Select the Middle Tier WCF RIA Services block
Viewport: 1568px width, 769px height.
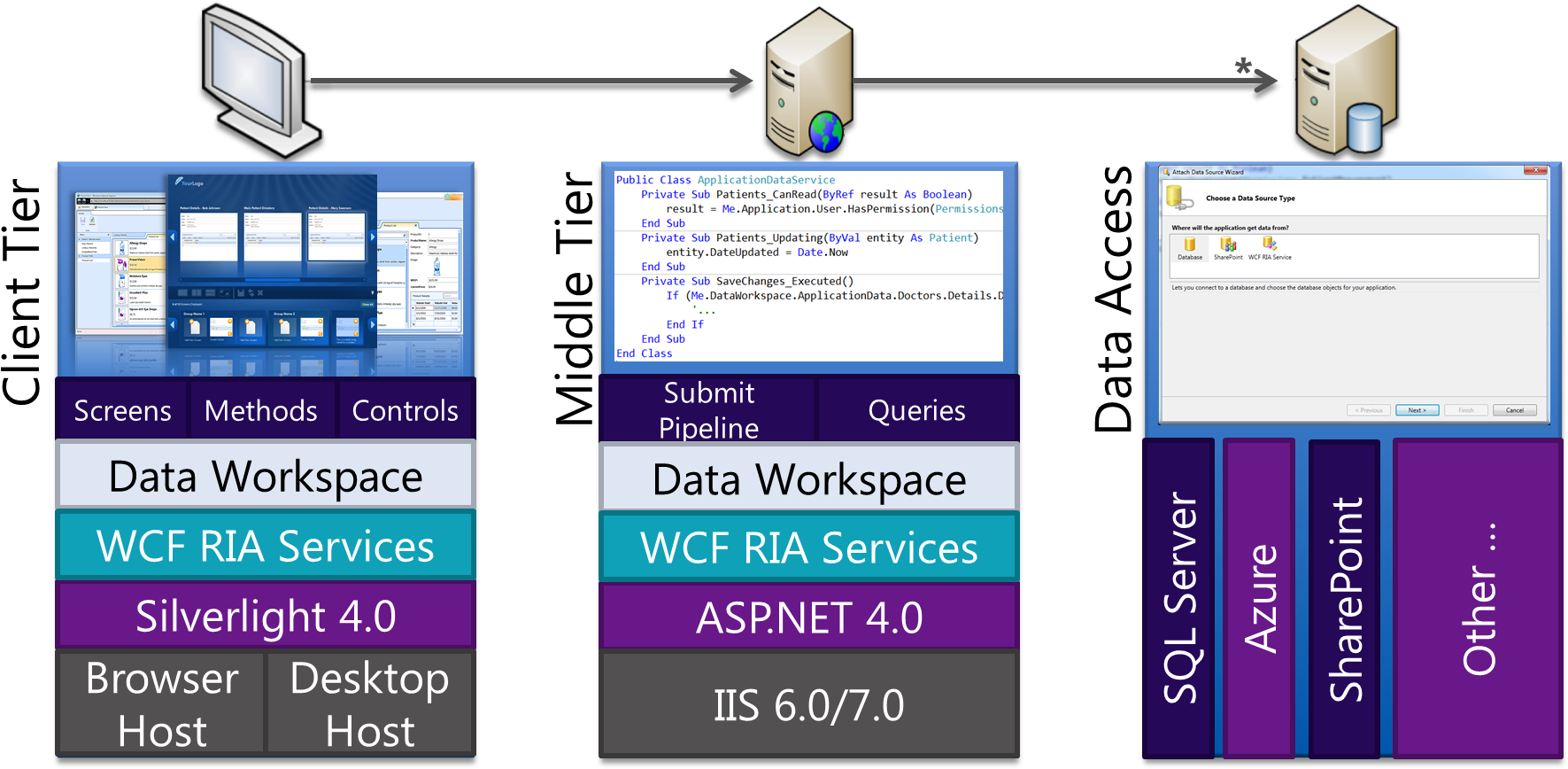pyautogui.click(x=809, y=548)
